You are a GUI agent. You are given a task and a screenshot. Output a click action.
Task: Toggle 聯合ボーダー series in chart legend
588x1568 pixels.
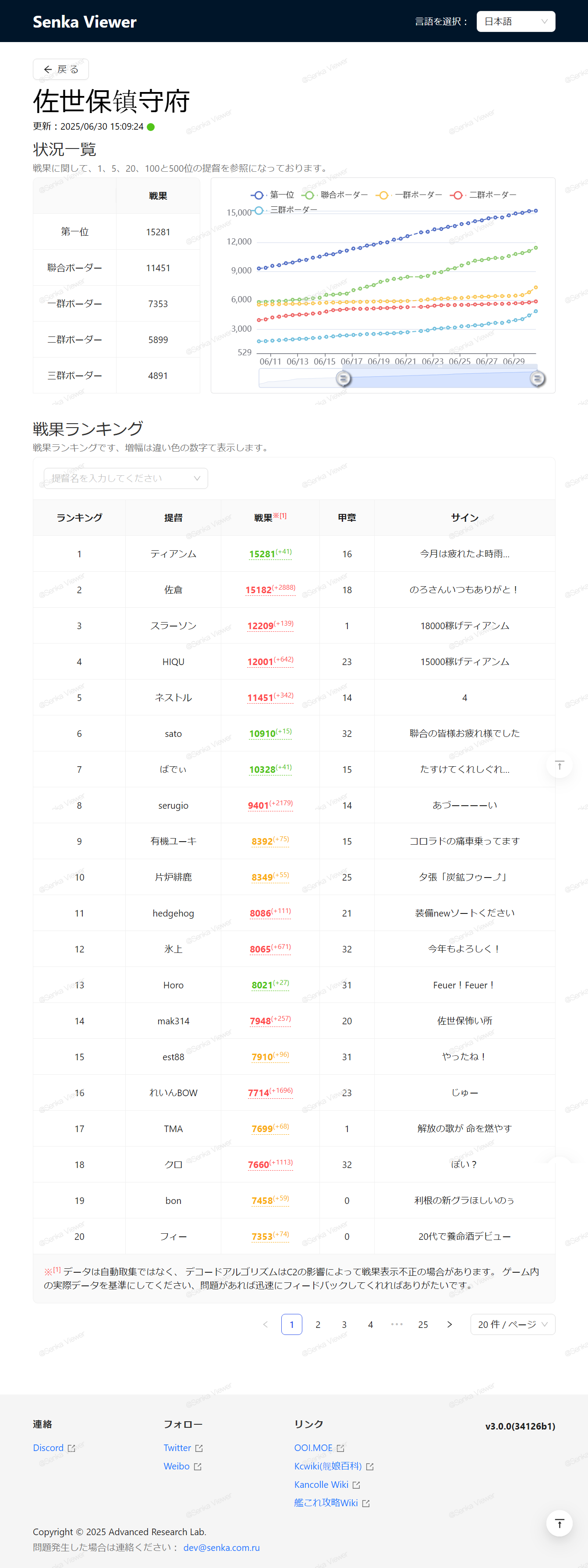(335, 195)
